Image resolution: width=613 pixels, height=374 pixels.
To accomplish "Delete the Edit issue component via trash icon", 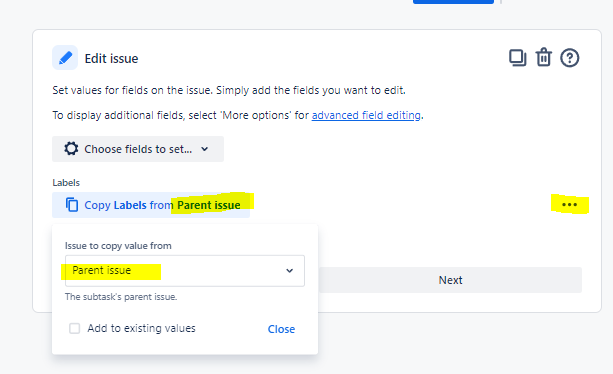I will [543, 58].
